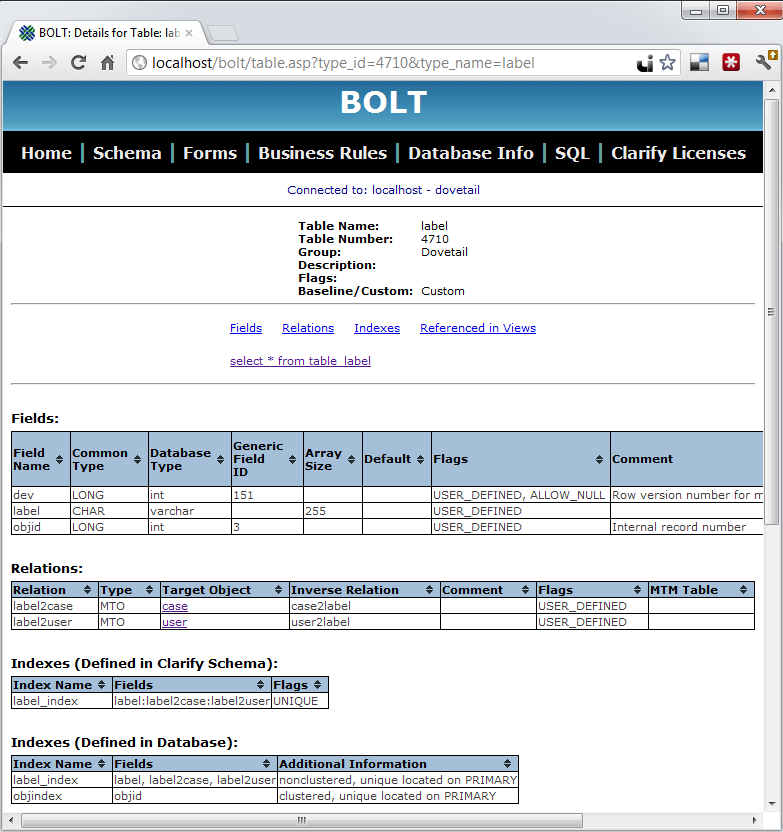Open the Forms menu item
The width and height of the screenshot is (783, 832).
point(210,153)
